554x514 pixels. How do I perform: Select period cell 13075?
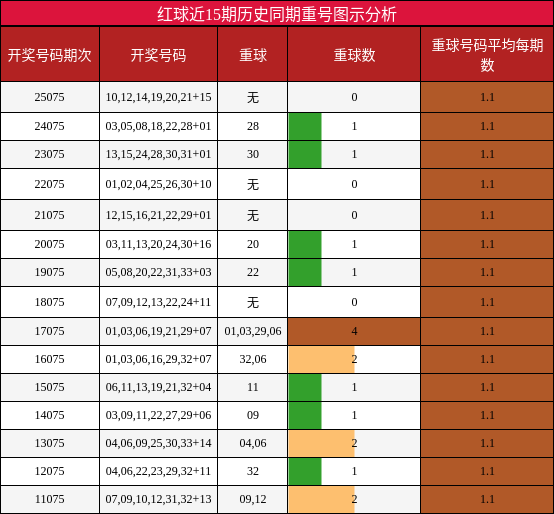click(x=49, y=443)
